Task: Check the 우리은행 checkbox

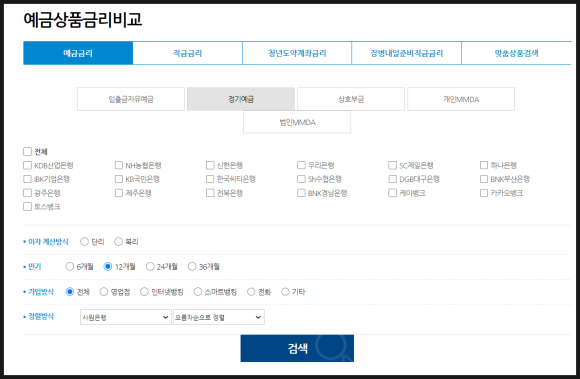Action: click(x=301, y=165)
